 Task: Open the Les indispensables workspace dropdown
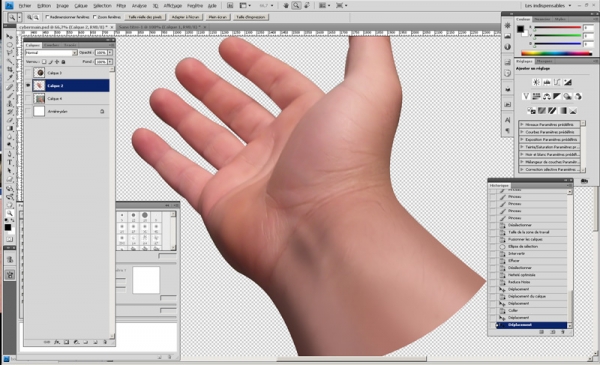tap(548, 5)
